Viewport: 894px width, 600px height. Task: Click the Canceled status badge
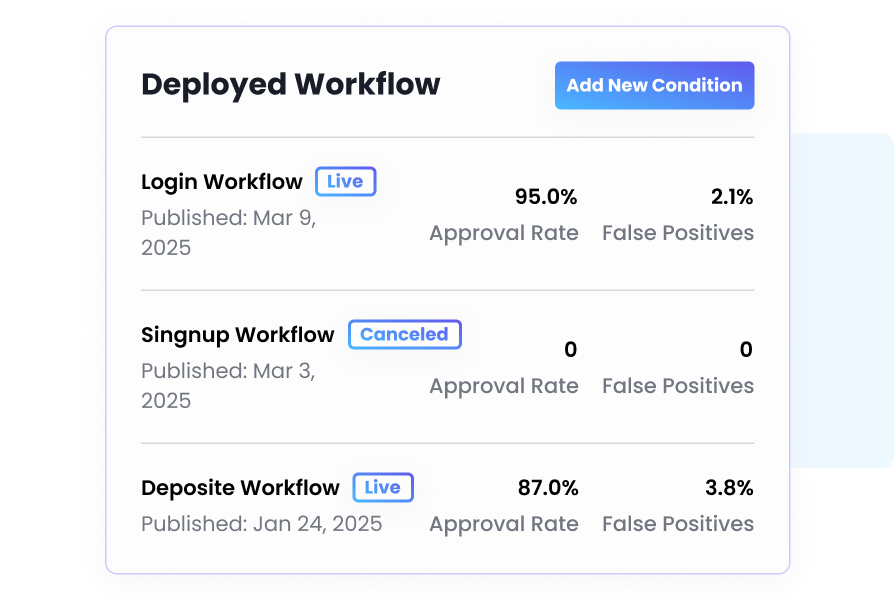pos(404,335)
